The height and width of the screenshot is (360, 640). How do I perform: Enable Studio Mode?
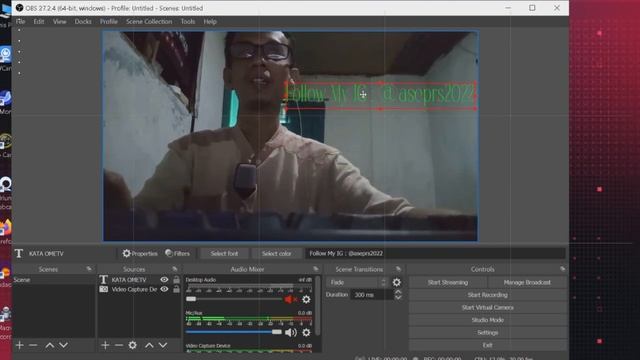[487, 320]
